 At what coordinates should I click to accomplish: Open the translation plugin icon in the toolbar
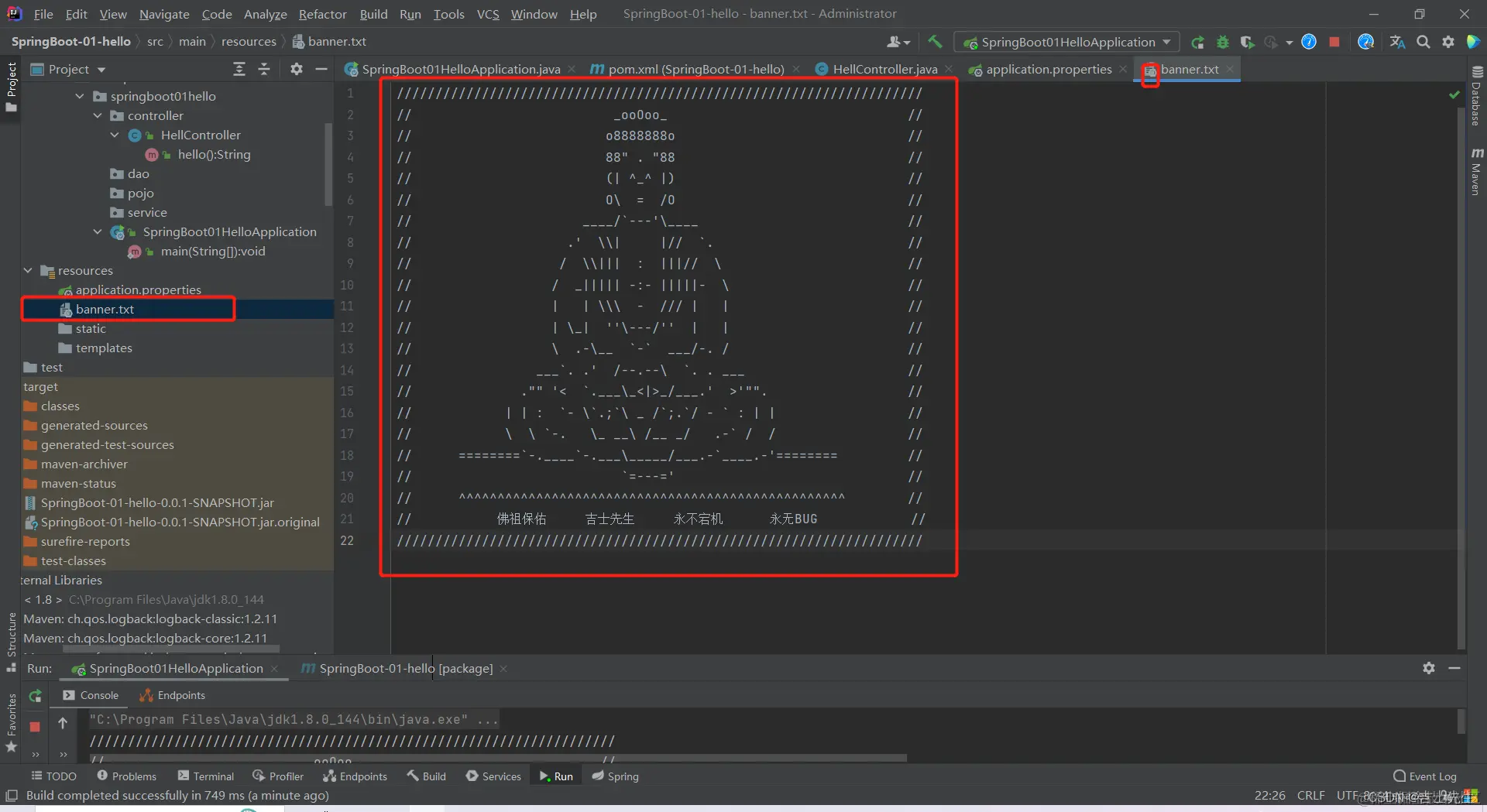[1397, 42]
